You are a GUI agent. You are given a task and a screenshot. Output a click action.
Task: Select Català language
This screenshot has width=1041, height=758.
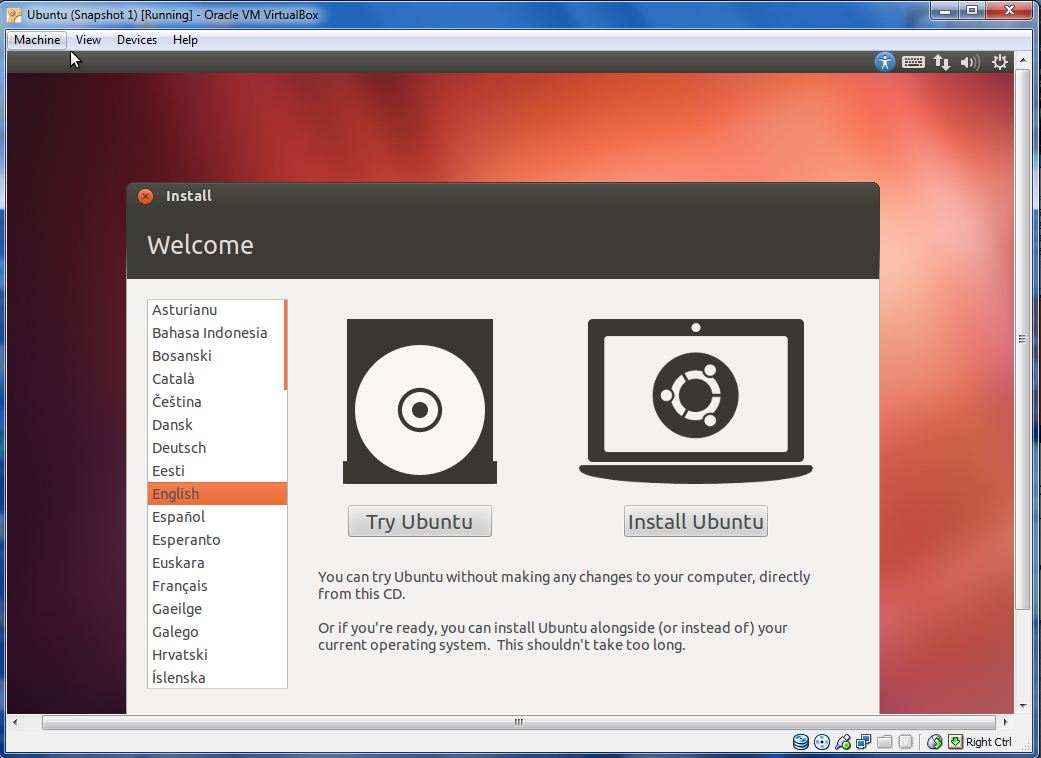pyautogui.click(x=216, y=379)
